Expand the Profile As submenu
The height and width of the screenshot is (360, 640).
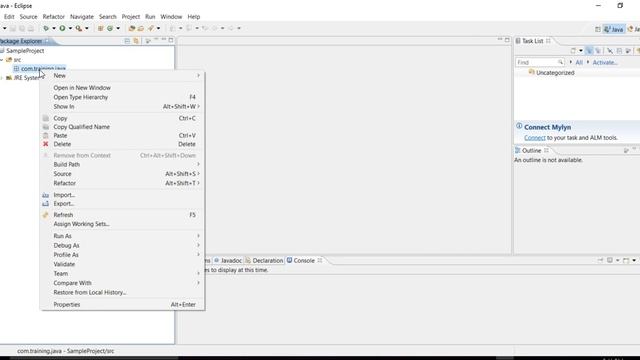pyautogui.click(x=122, y=255)
